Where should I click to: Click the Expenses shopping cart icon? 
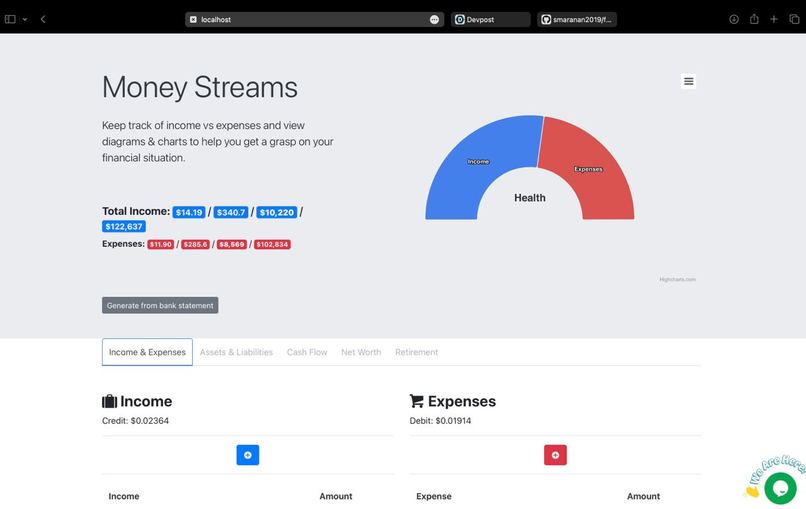pyautogui.click(x=417, y=401)
